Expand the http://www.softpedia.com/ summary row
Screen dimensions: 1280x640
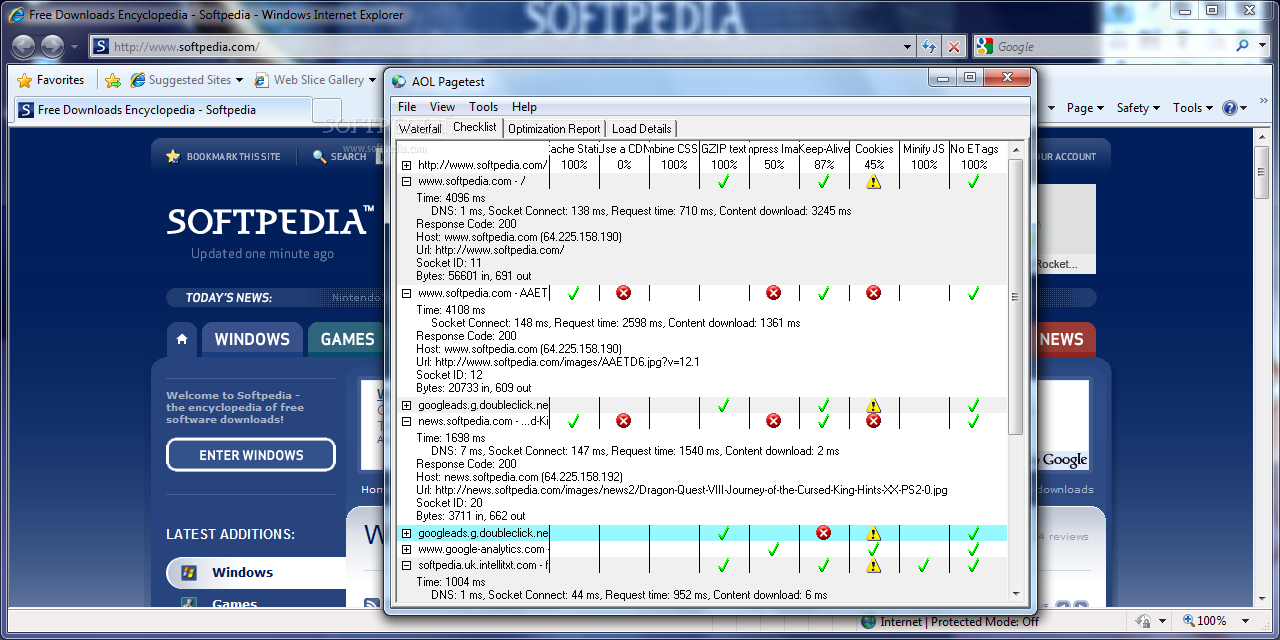(x=407, y=165)
